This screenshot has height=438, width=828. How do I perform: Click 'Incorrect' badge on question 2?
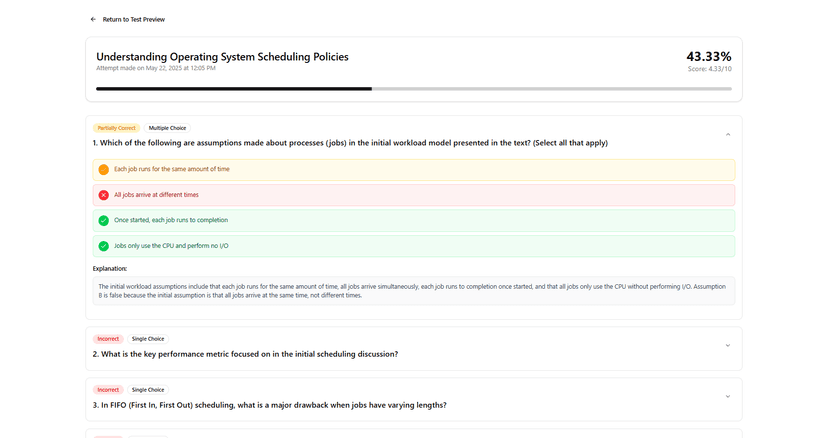[x=108, y=339]
